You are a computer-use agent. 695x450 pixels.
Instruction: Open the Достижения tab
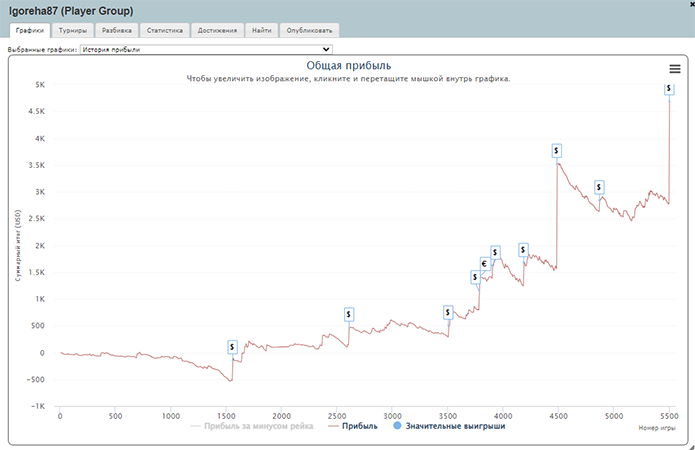(x=217, y=31)
